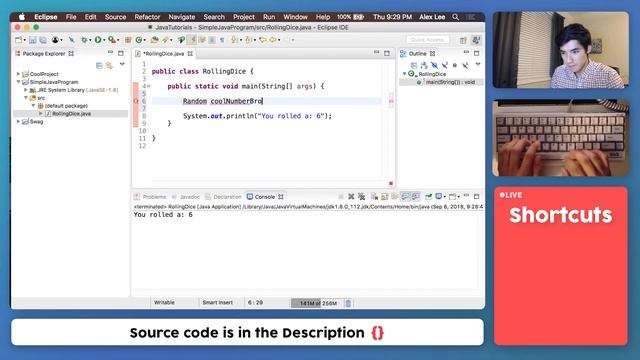Collapse the SimpleJavaProgram project node
This screenshot has height=360, width=640.
18,82
